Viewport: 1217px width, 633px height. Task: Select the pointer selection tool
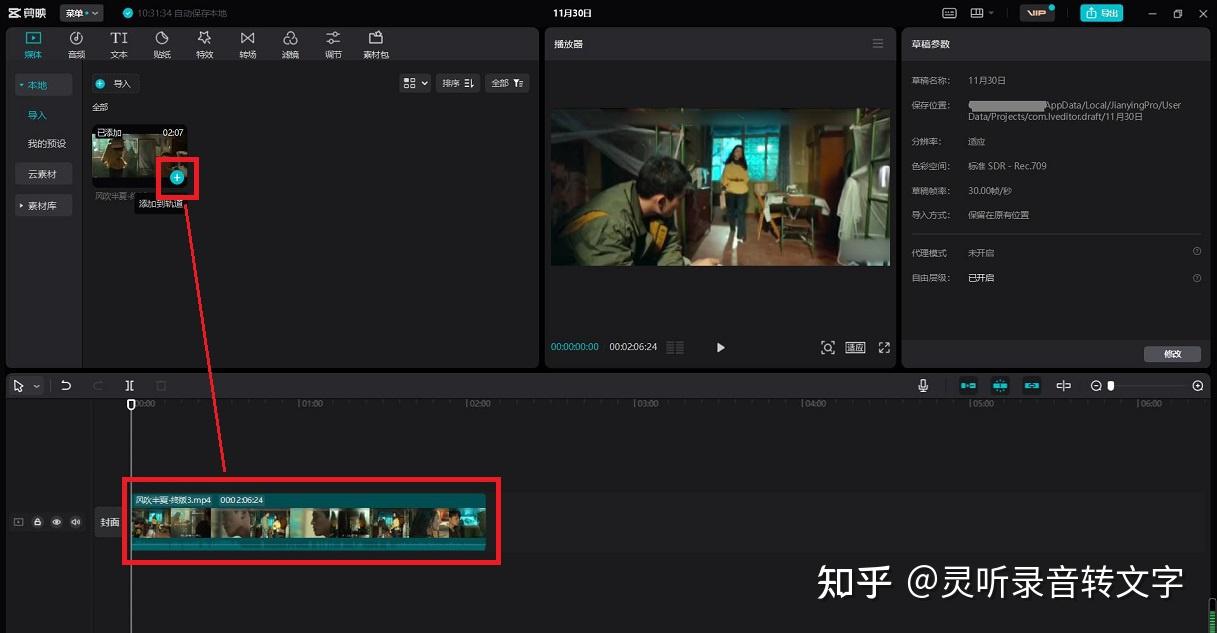[19, 386]
